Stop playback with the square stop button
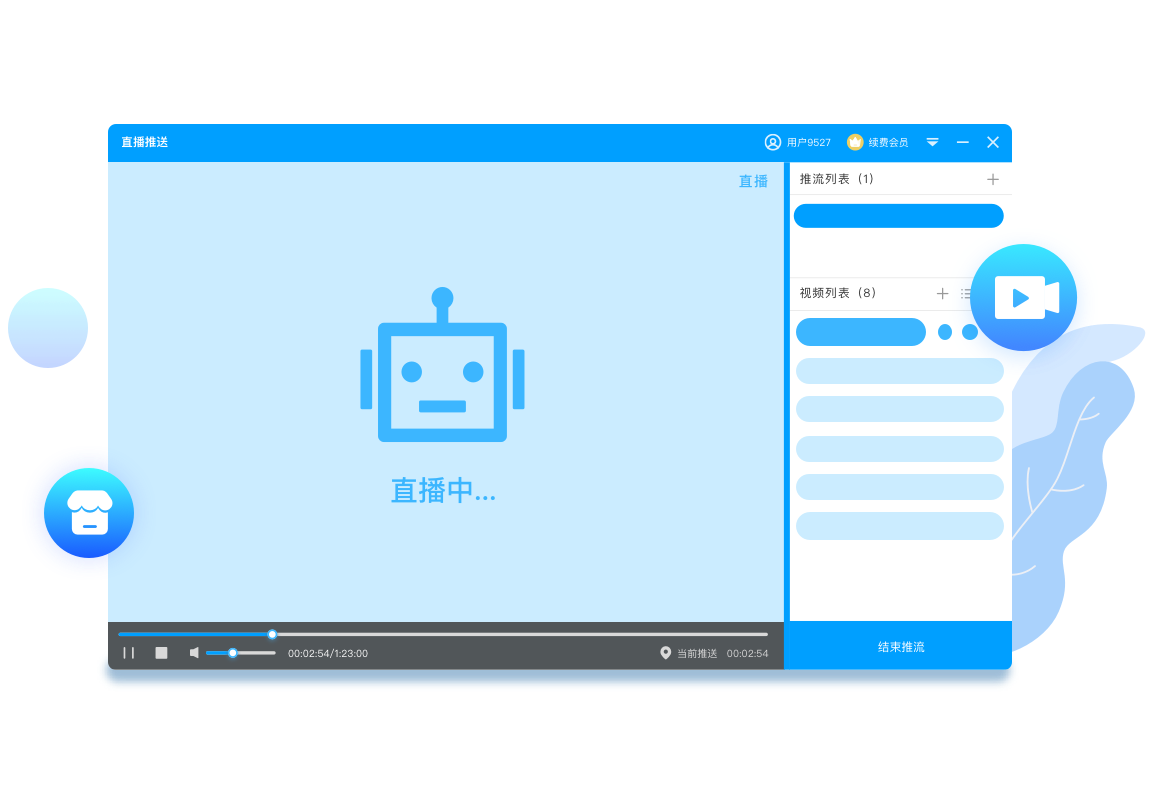 pyautogui.click(x=161, y=653)
